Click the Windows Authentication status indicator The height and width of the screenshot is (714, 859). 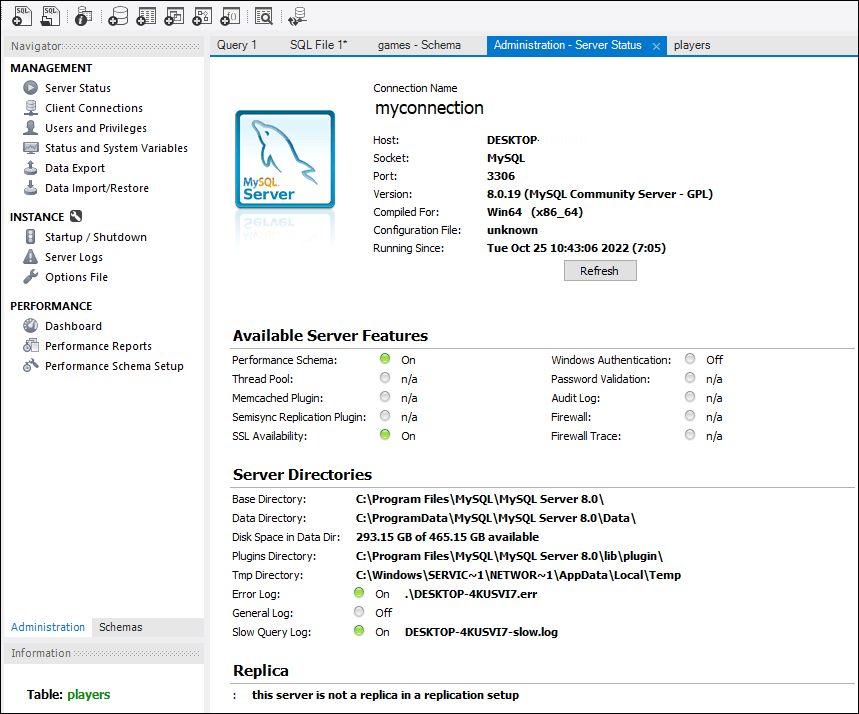pyautogui.click(x=690, y=360)
